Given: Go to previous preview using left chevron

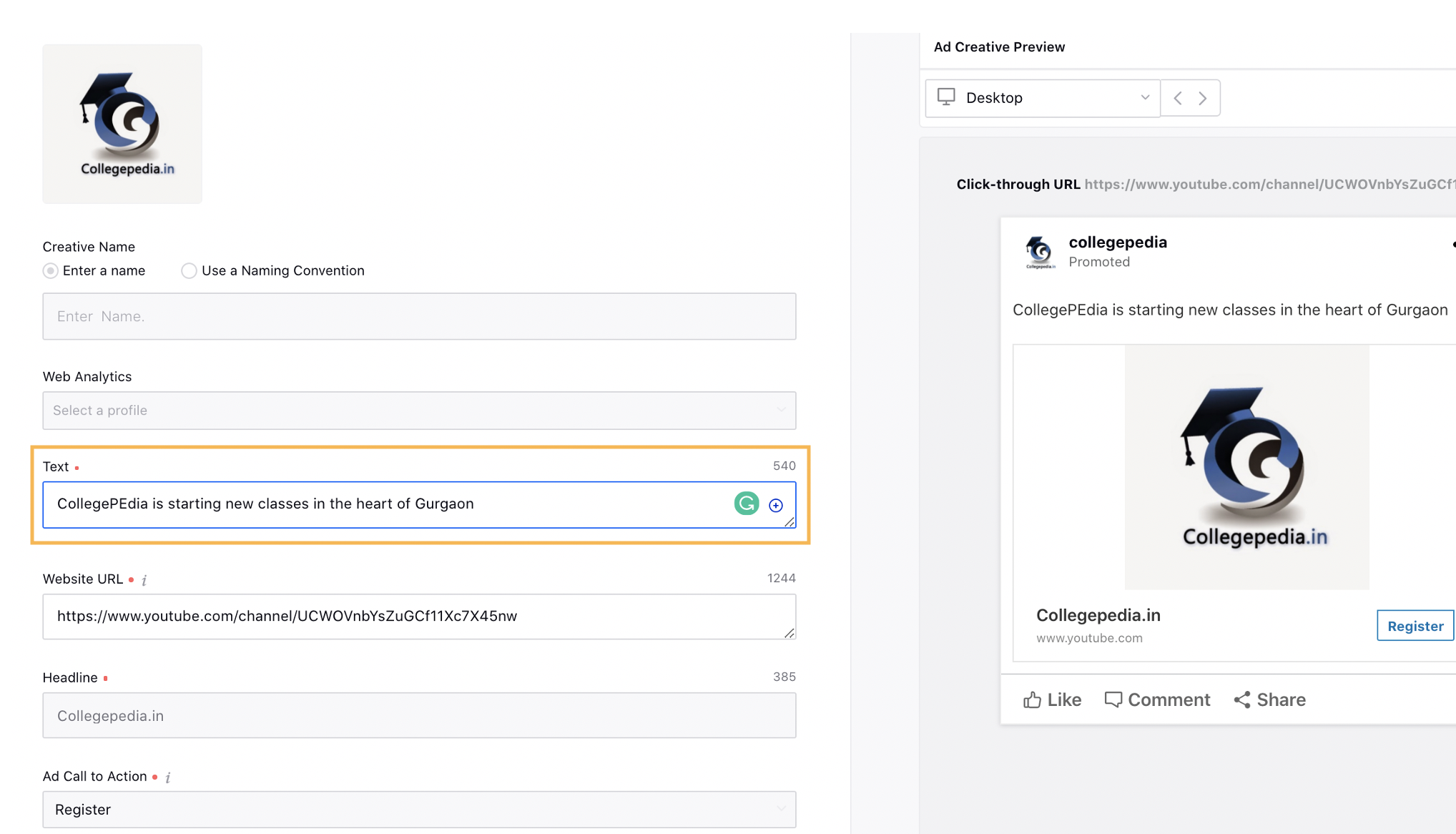Looking at the screenshot, I should [1177, 98].
